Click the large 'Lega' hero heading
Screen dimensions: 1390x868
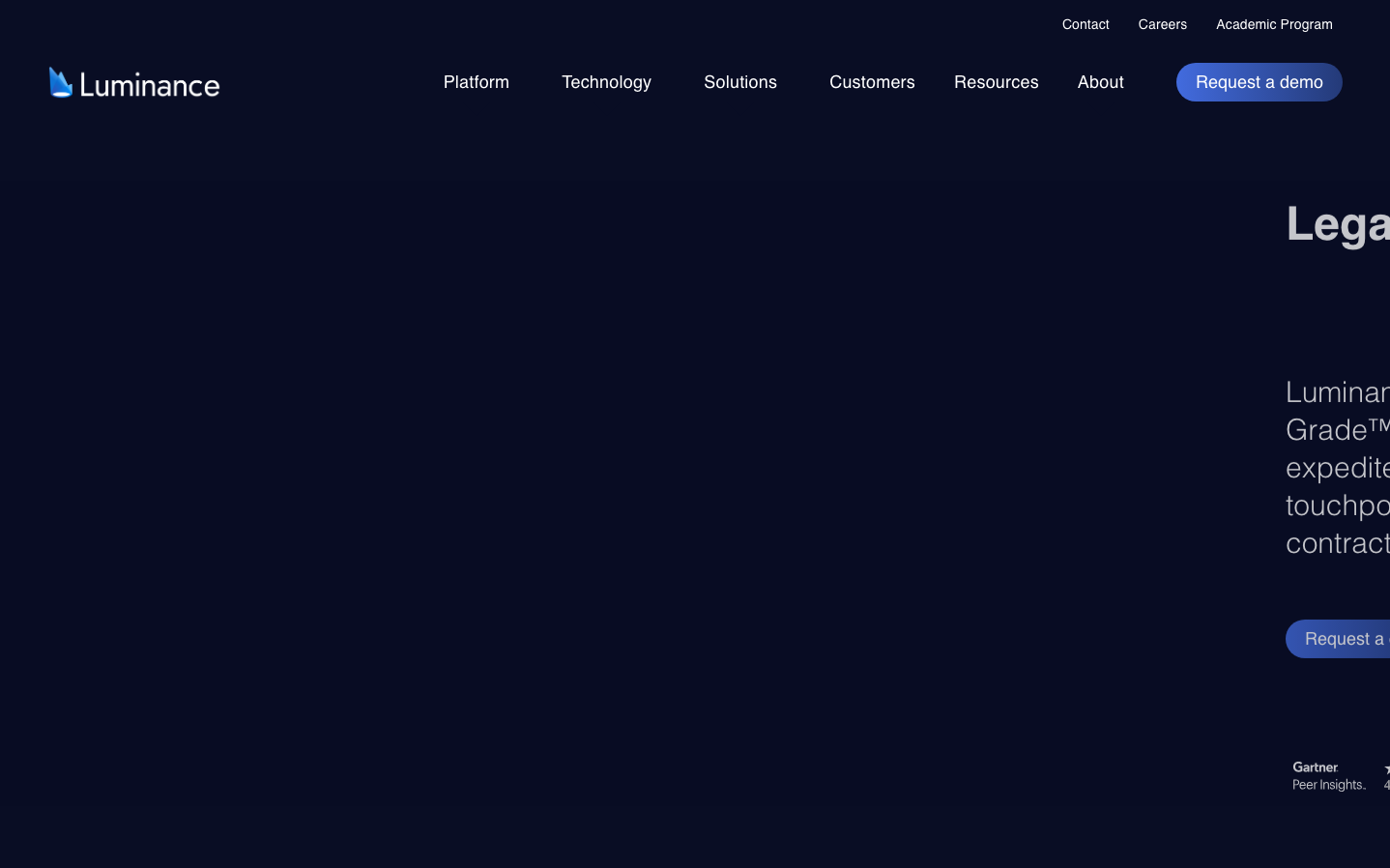tap(1337, 224)
